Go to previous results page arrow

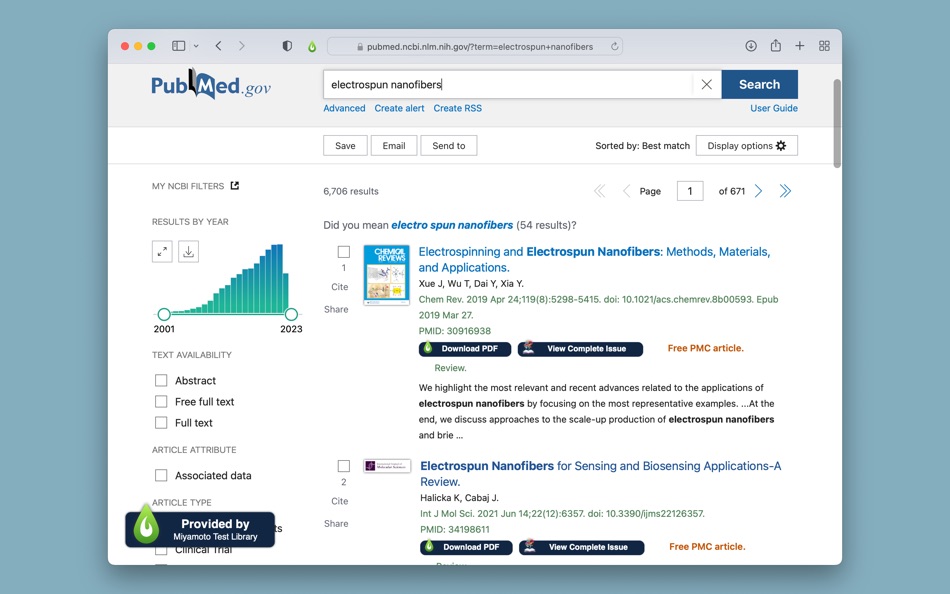(626, 192)
